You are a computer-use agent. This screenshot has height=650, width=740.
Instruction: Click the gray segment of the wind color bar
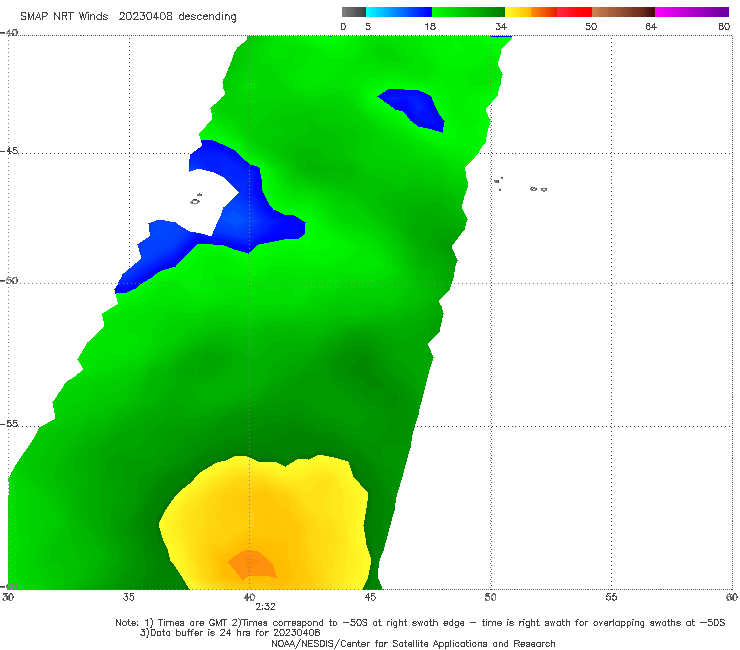354,12
